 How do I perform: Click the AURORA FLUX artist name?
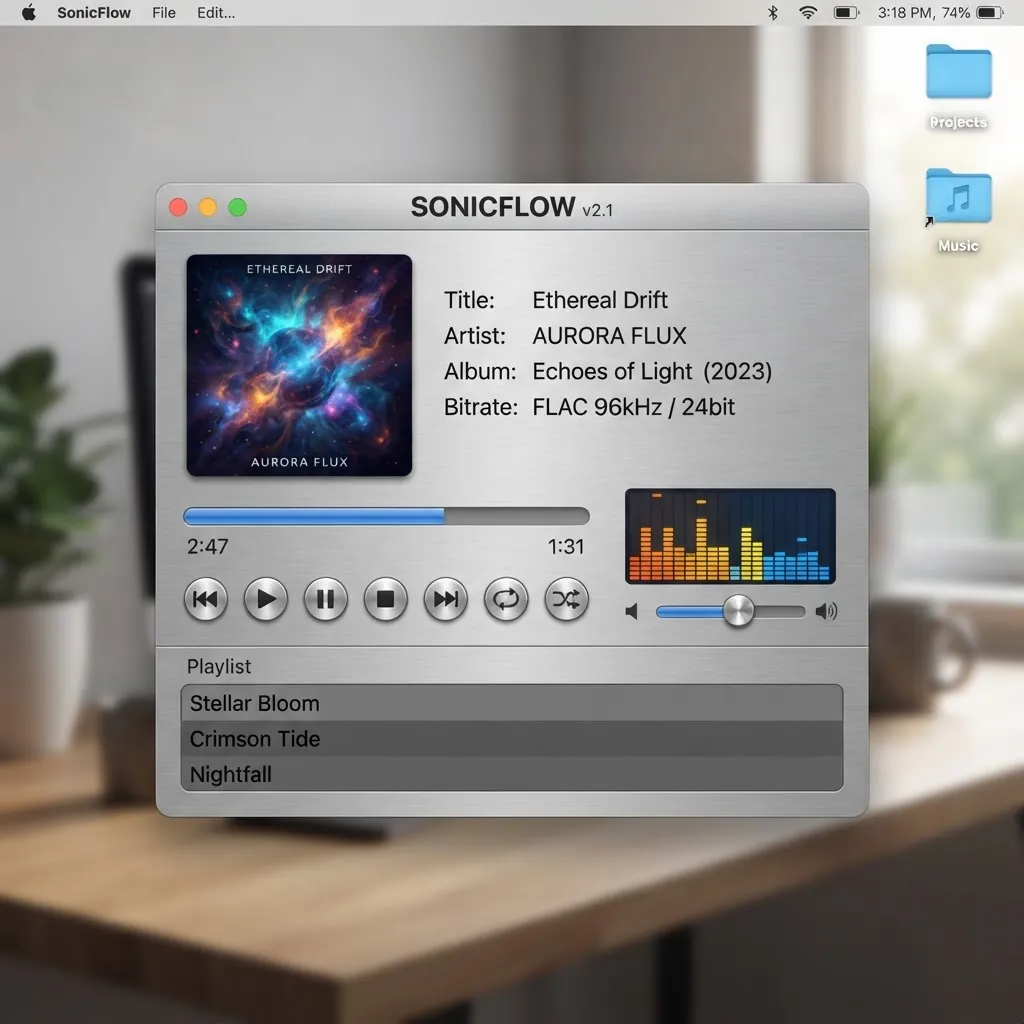click(x=609, y=336)
